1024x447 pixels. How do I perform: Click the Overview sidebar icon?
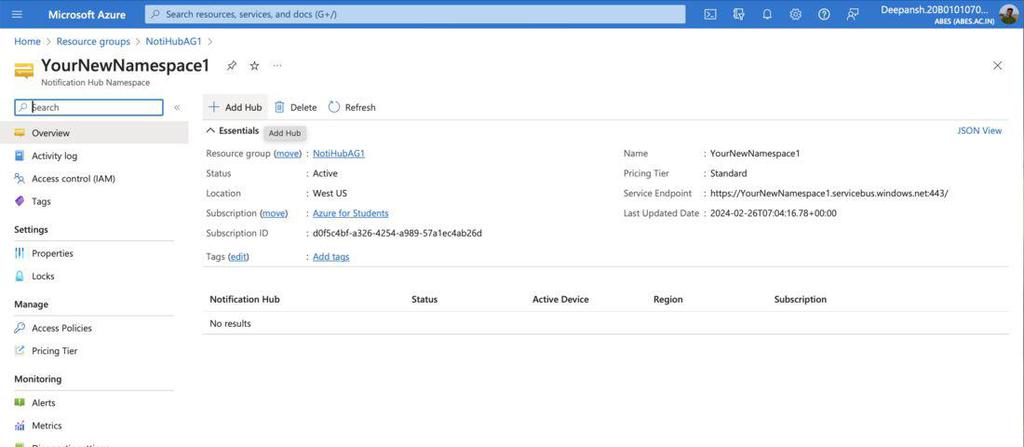[x=20, y=133]
